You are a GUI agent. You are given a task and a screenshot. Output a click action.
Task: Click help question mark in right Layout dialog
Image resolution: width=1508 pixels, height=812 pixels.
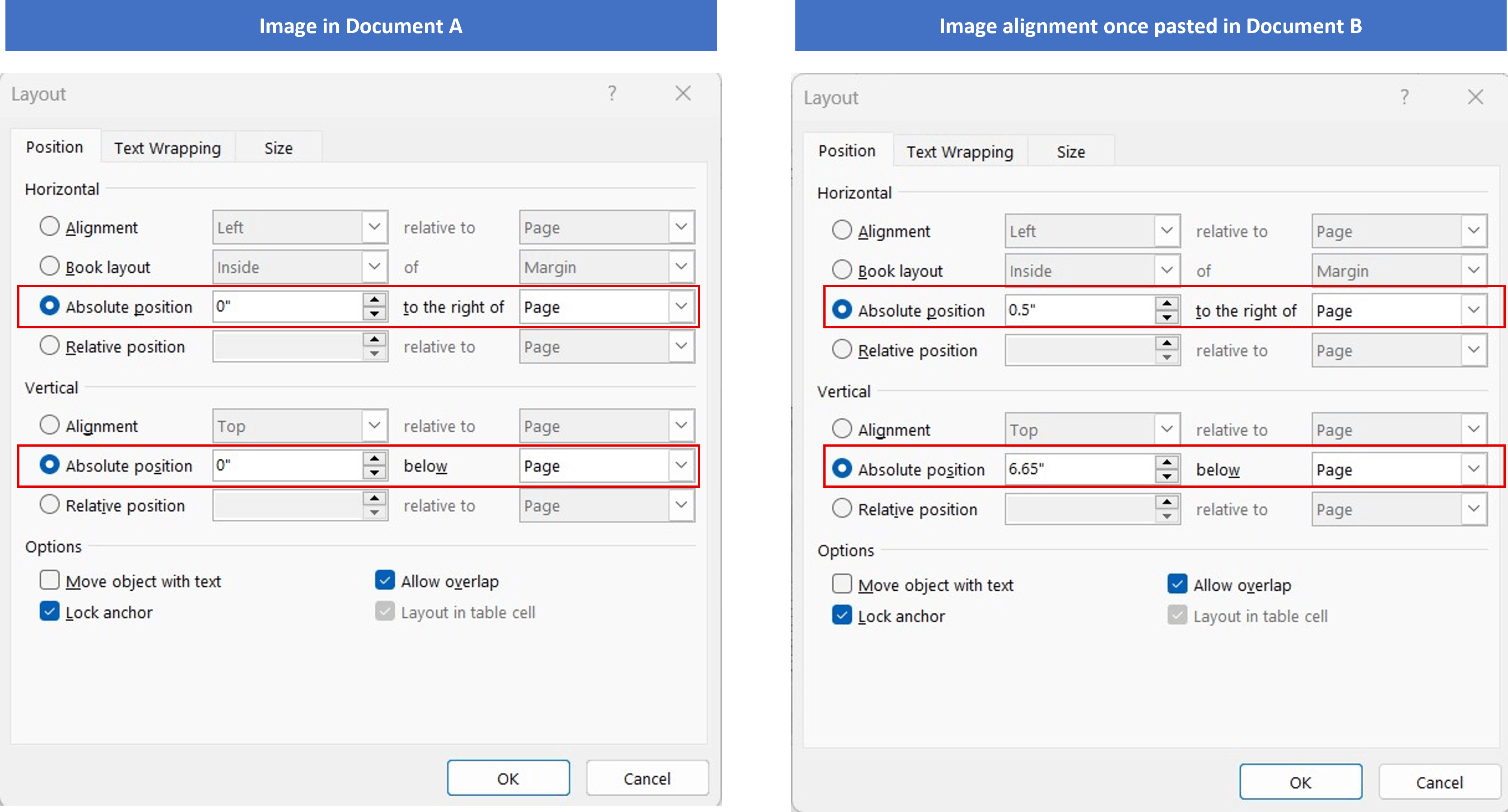pos(1404,97)
